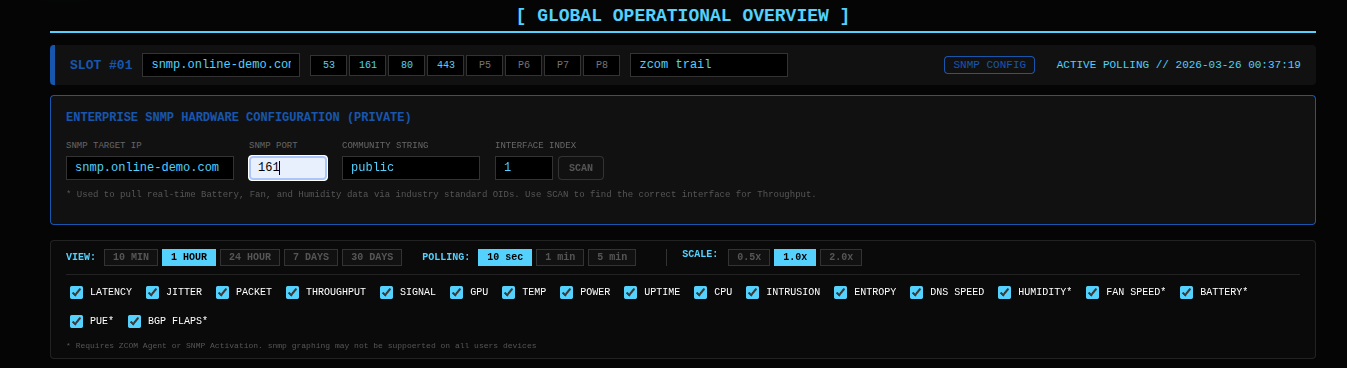Uncheck the BATTERY* checkbox

pos(1186,292)
